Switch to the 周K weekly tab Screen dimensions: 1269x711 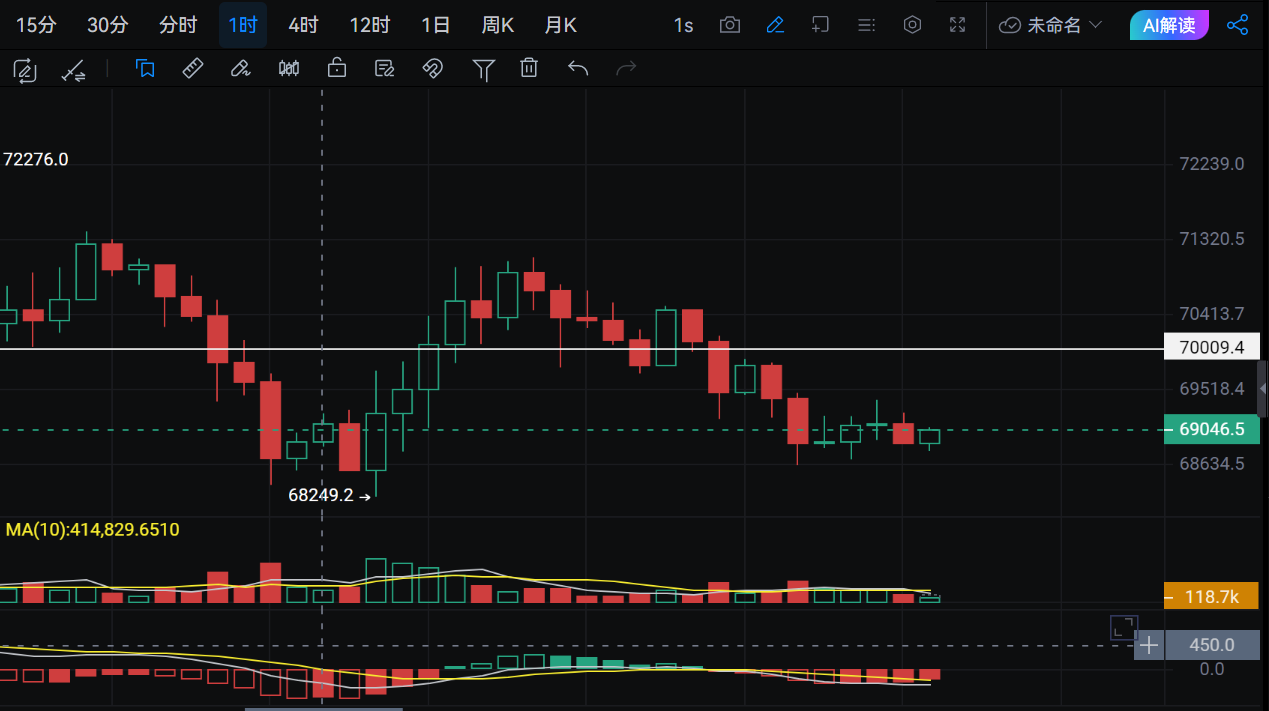497,25
